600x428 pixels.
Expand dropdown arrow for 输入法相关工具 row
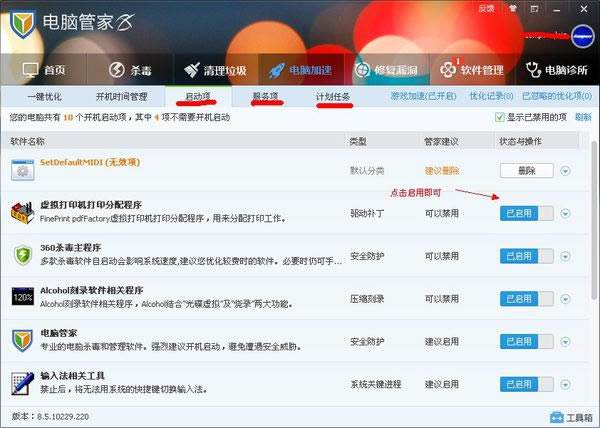pyautogui.click(x=566, y=383)
